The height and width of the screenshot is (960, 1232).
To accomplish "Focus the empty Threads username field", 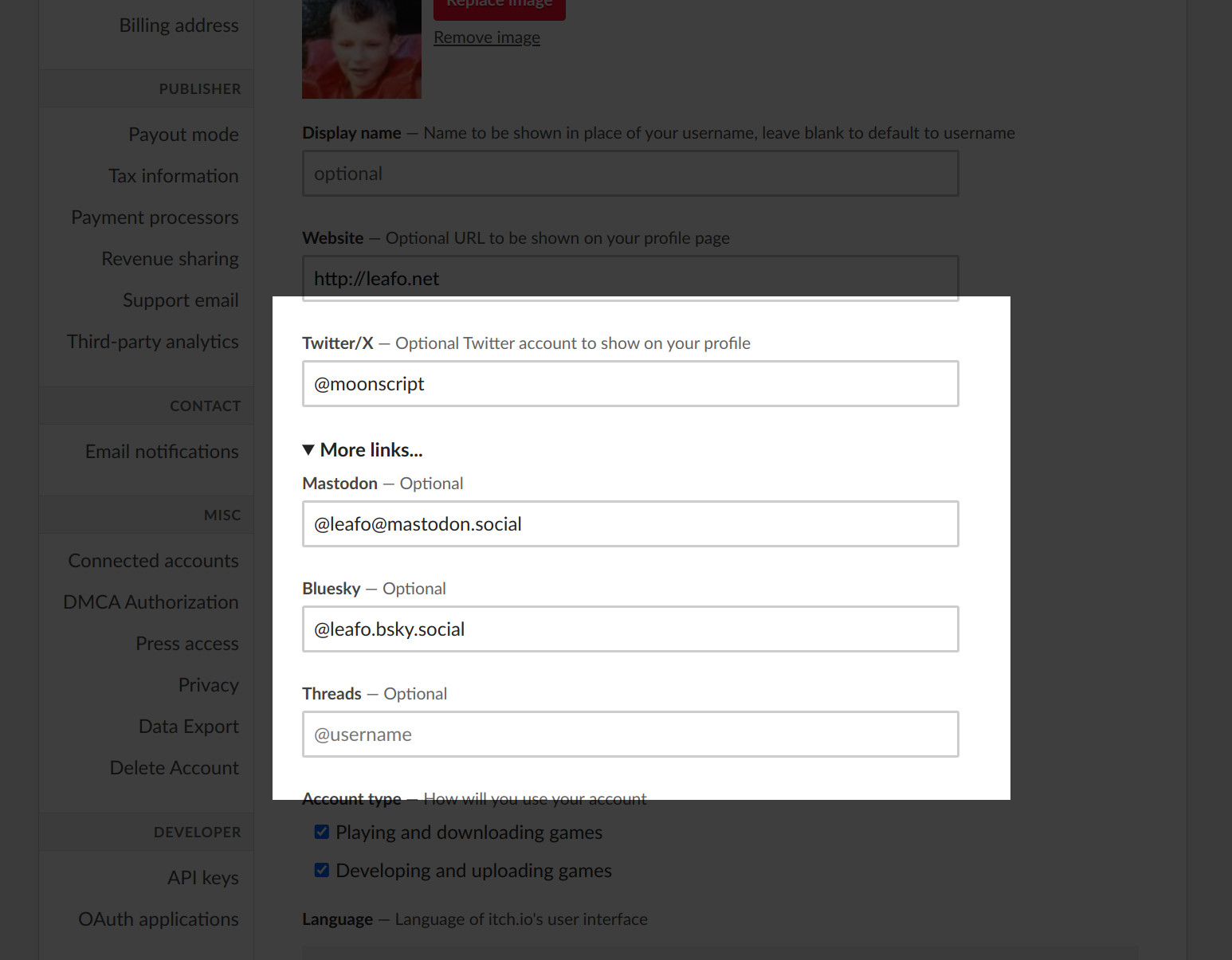I will pyautogui.click(x=630, y=735).
